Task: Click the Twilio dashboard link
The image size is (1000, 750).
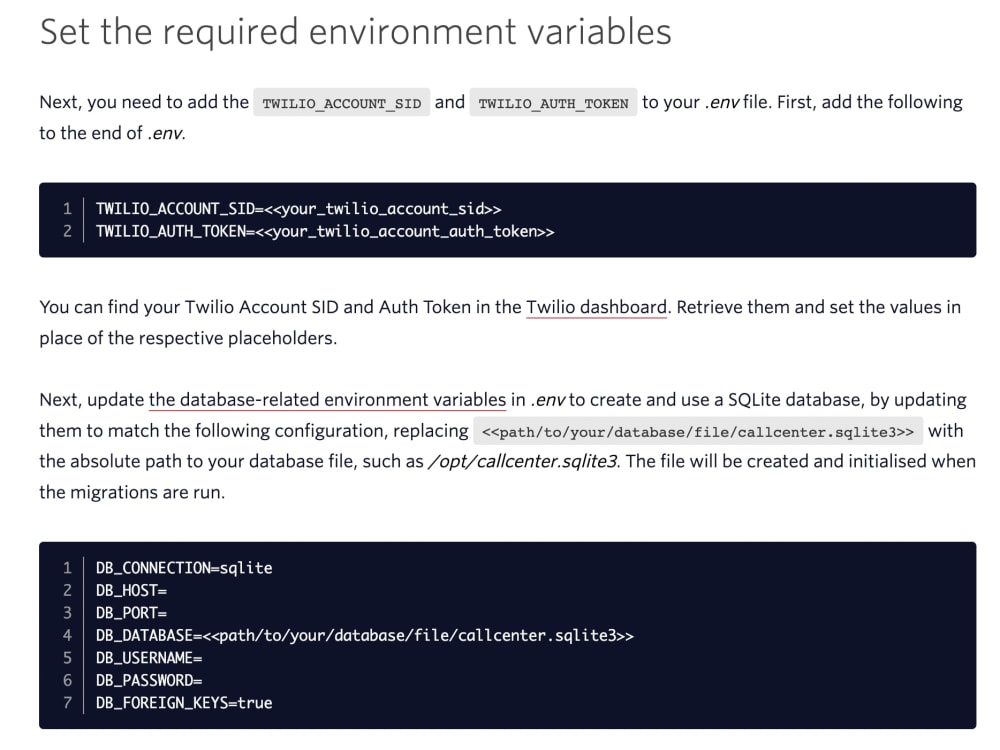Action: [596, 307]
